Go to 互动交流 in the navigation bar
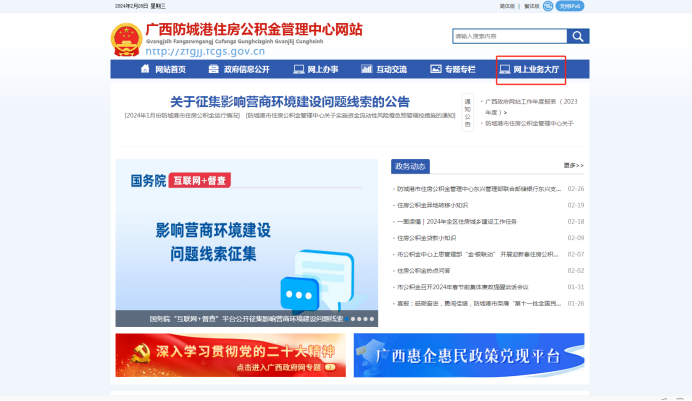692x401 pixels. pos(384,70)
